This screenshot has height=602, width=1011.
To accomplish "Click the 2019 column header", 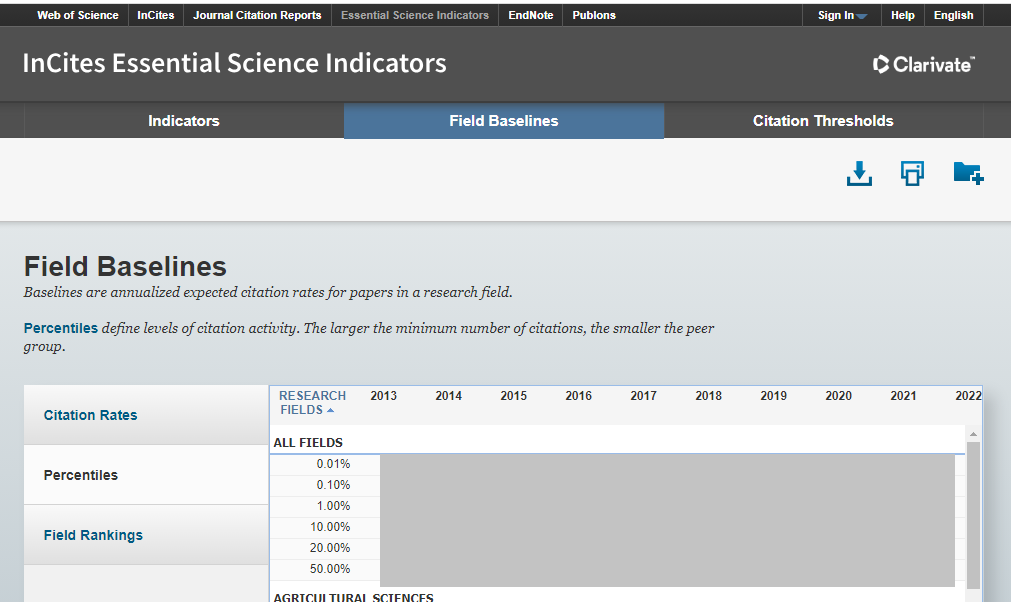I will tap(774, 396).
